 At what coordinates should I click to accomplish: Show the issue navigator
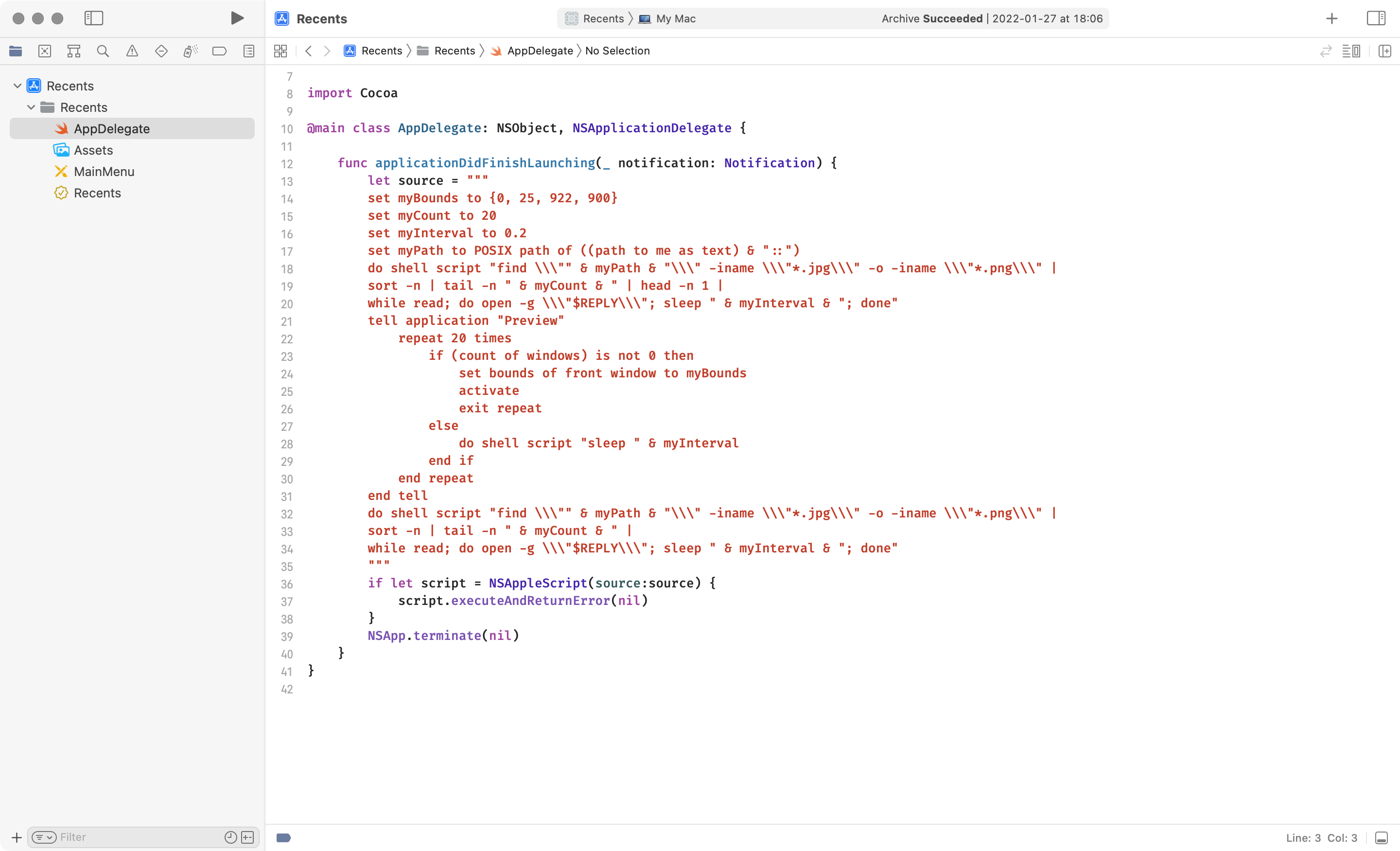(132, 51)
